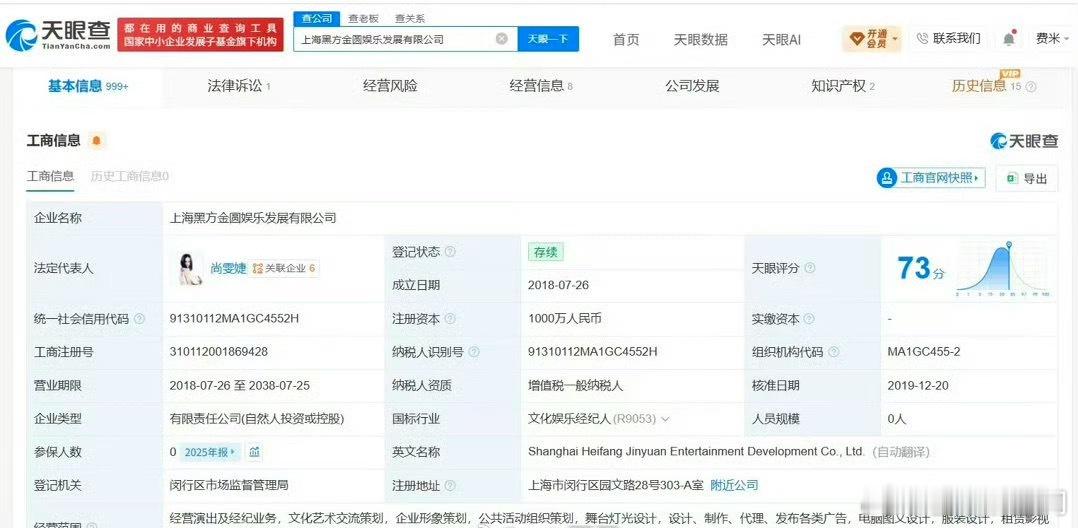The height and width of the screenshot is (528, 1078).
Task: Select the 查关系 search tab
Action: point(410,19)
